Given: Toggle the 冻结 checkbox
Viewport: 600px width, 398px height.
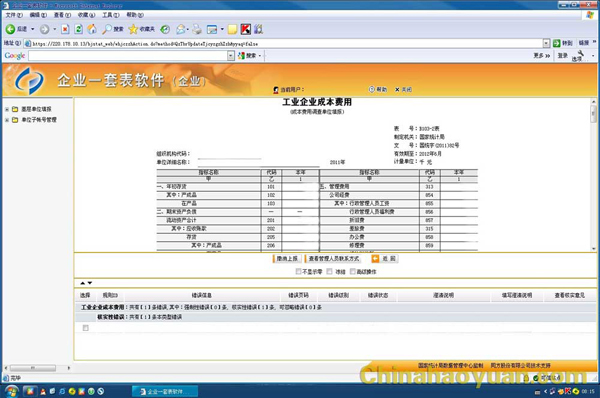Looking at the screenshot, I should (x=329, y=271).
